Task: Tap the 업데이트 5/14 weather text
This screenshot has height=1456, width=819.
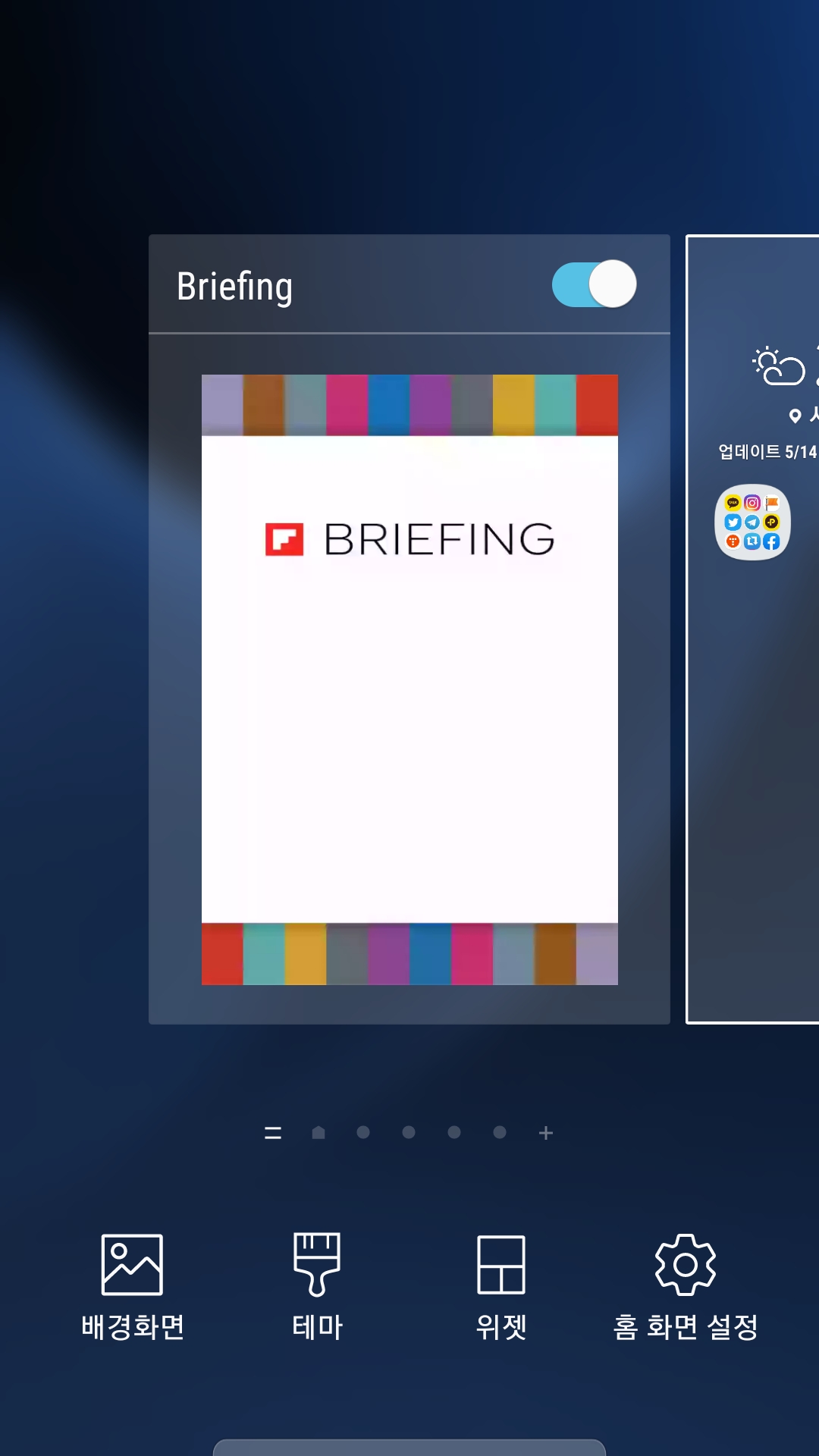Action: point(767,452)
